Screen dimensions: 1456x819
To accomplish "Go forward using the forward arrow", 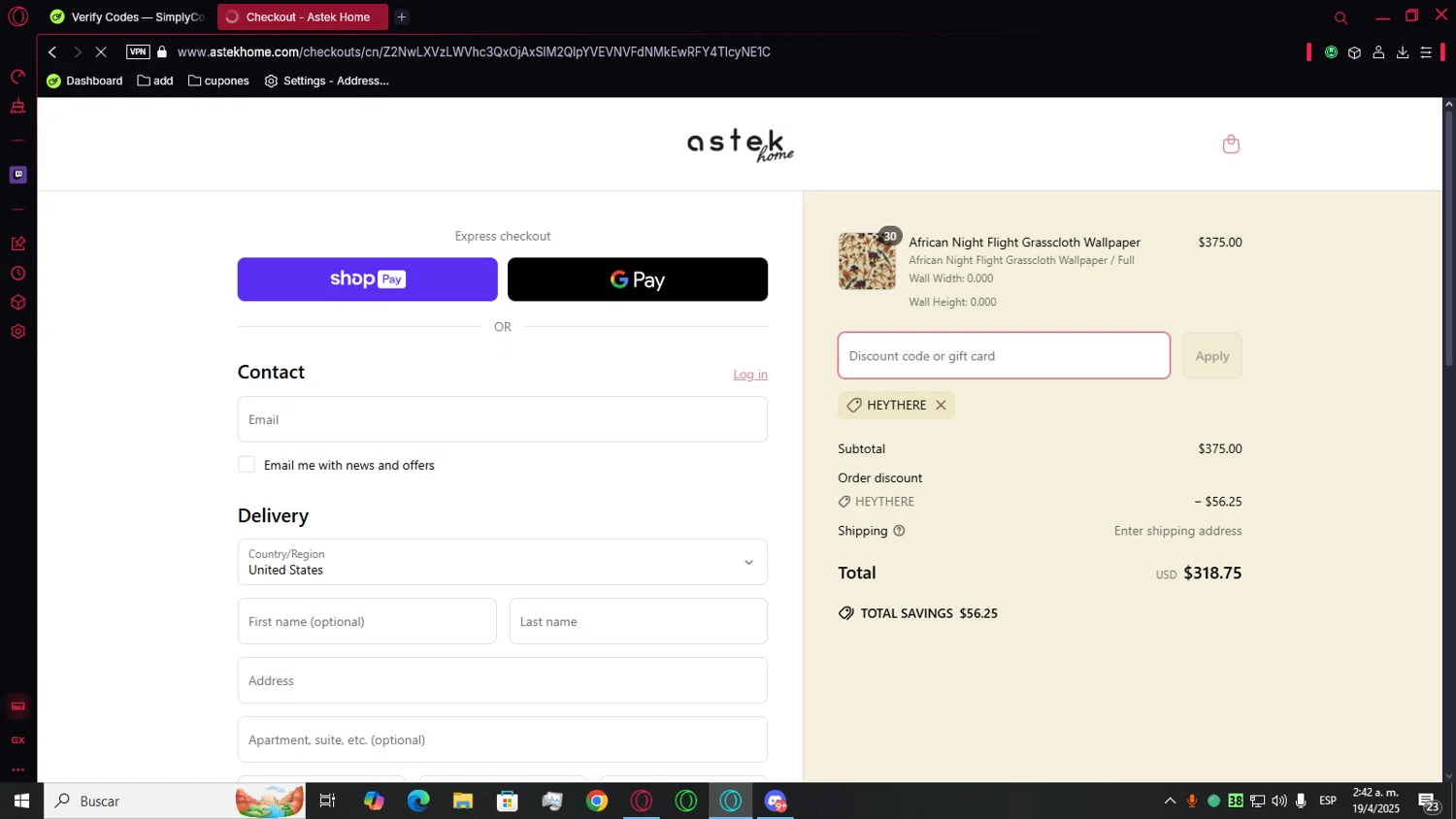I will click(x=78, y=52).
